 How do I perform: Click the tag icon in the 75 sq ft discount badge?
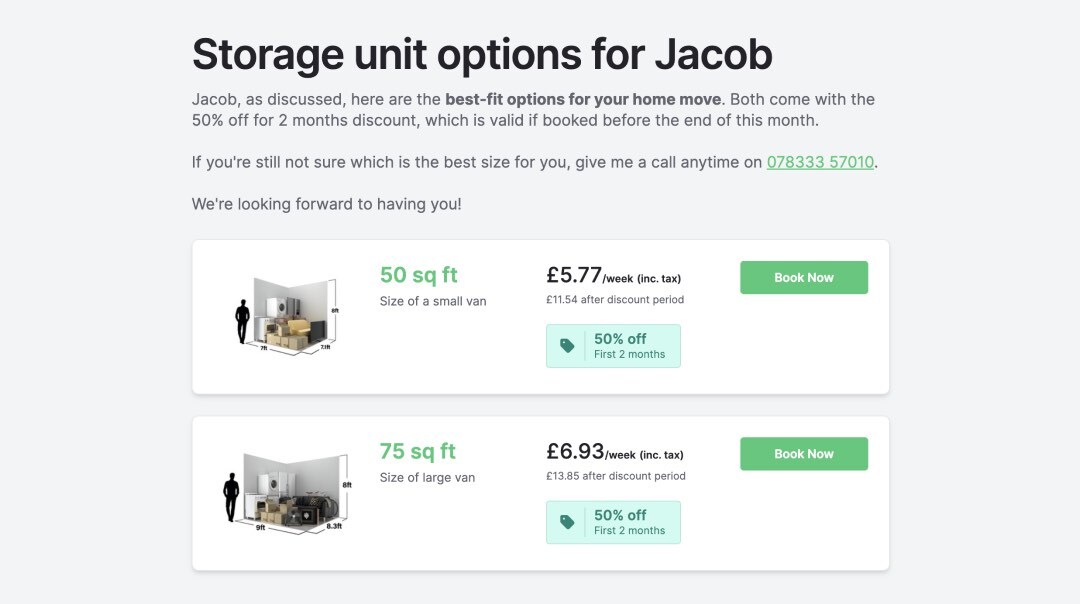[x=567, y=522]
